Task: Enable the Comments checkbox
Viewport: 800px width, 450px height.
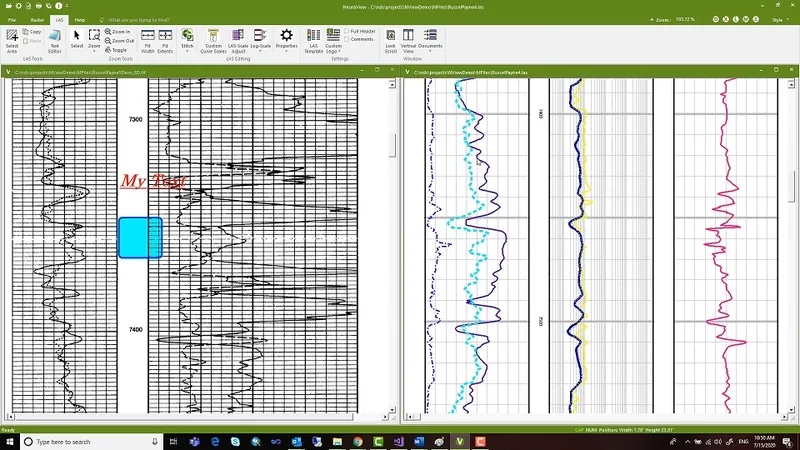Action: click(x=347, y=39)
